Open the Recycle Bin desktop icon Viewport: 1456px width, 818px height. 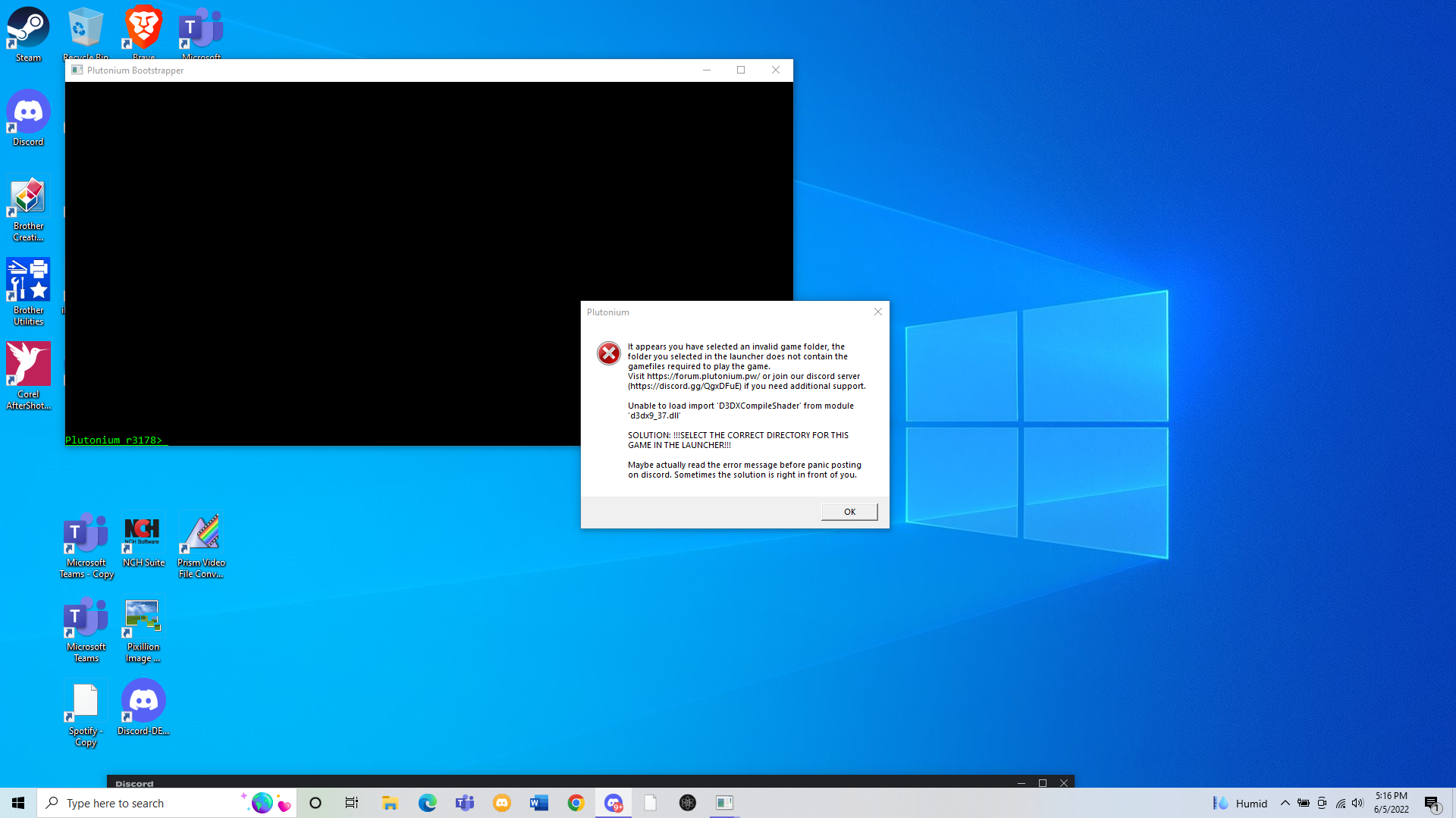click(x=86, y=33)
